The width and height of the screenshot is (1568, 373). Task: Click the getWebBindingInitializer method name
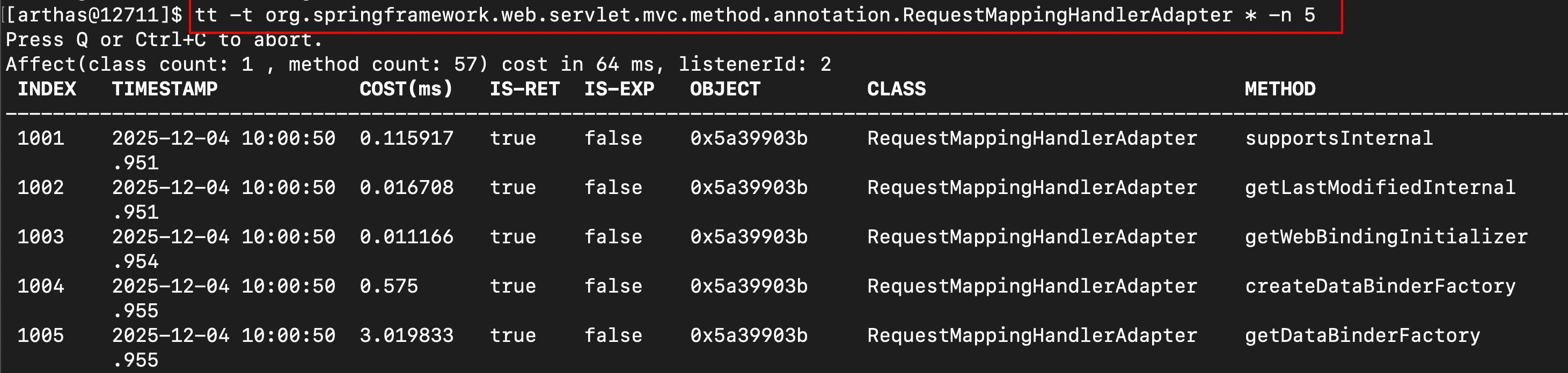pos(1386,237)
